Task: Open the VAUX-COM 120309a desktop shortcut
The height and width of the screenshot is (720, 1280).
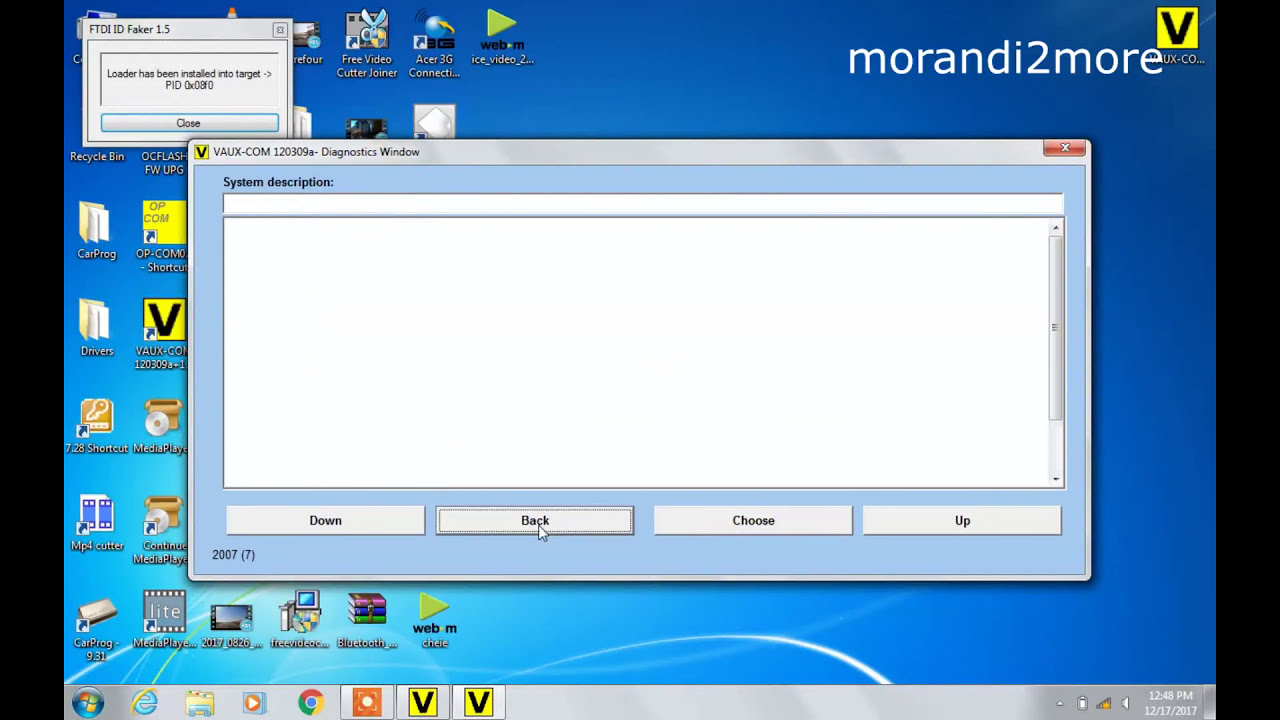Action: click(163, 334)
